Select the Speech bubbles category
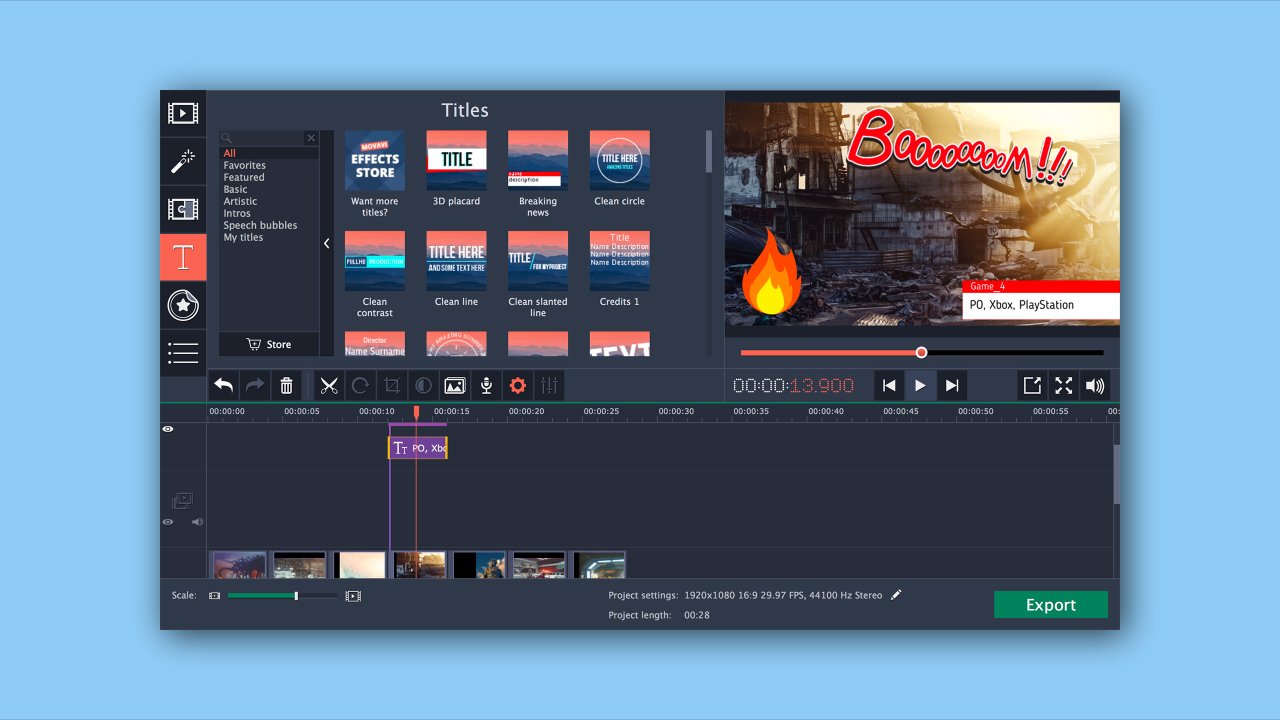Screen dimensions: 1280x720 pyautogui.click(x=260, y=225)
